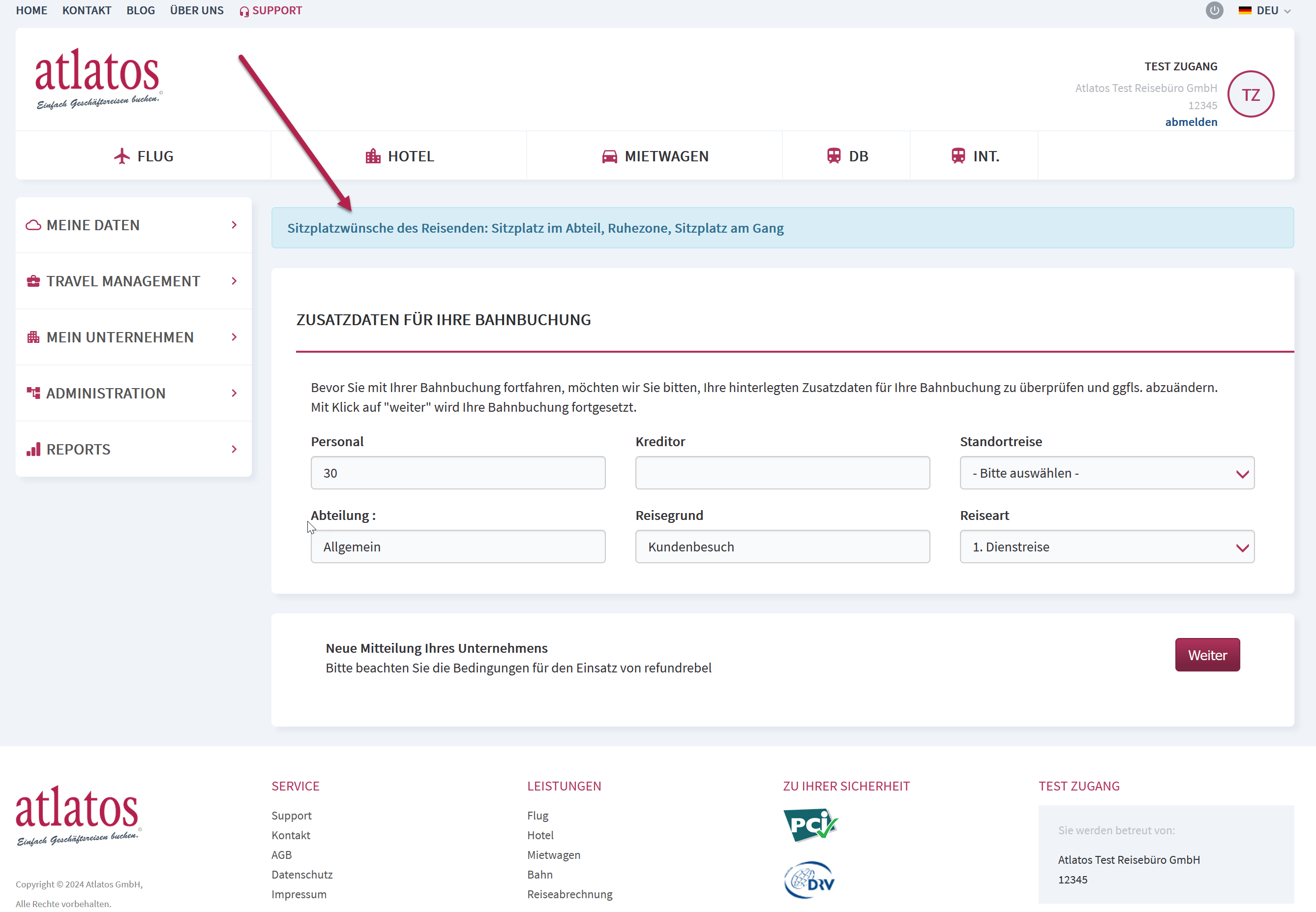The width and height of the screenshot is (1316, 912).
Task: Click the train icon beside INT.
Action: click(958, 156)
